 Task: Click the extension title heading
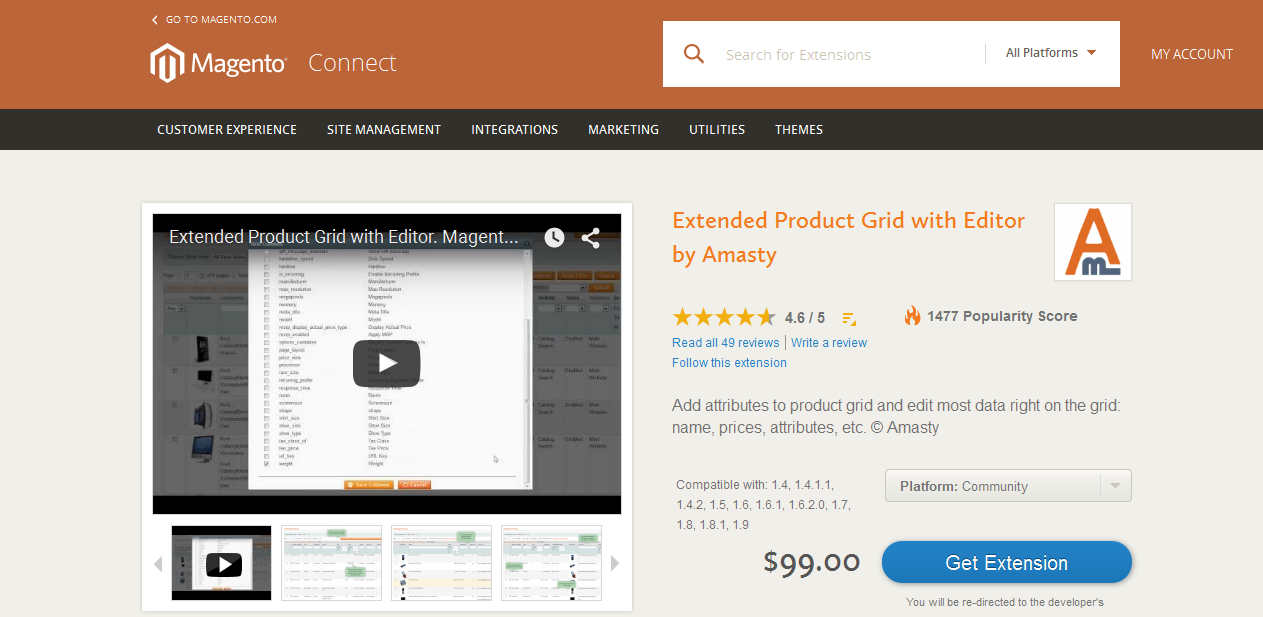click(x=849, y=237)
